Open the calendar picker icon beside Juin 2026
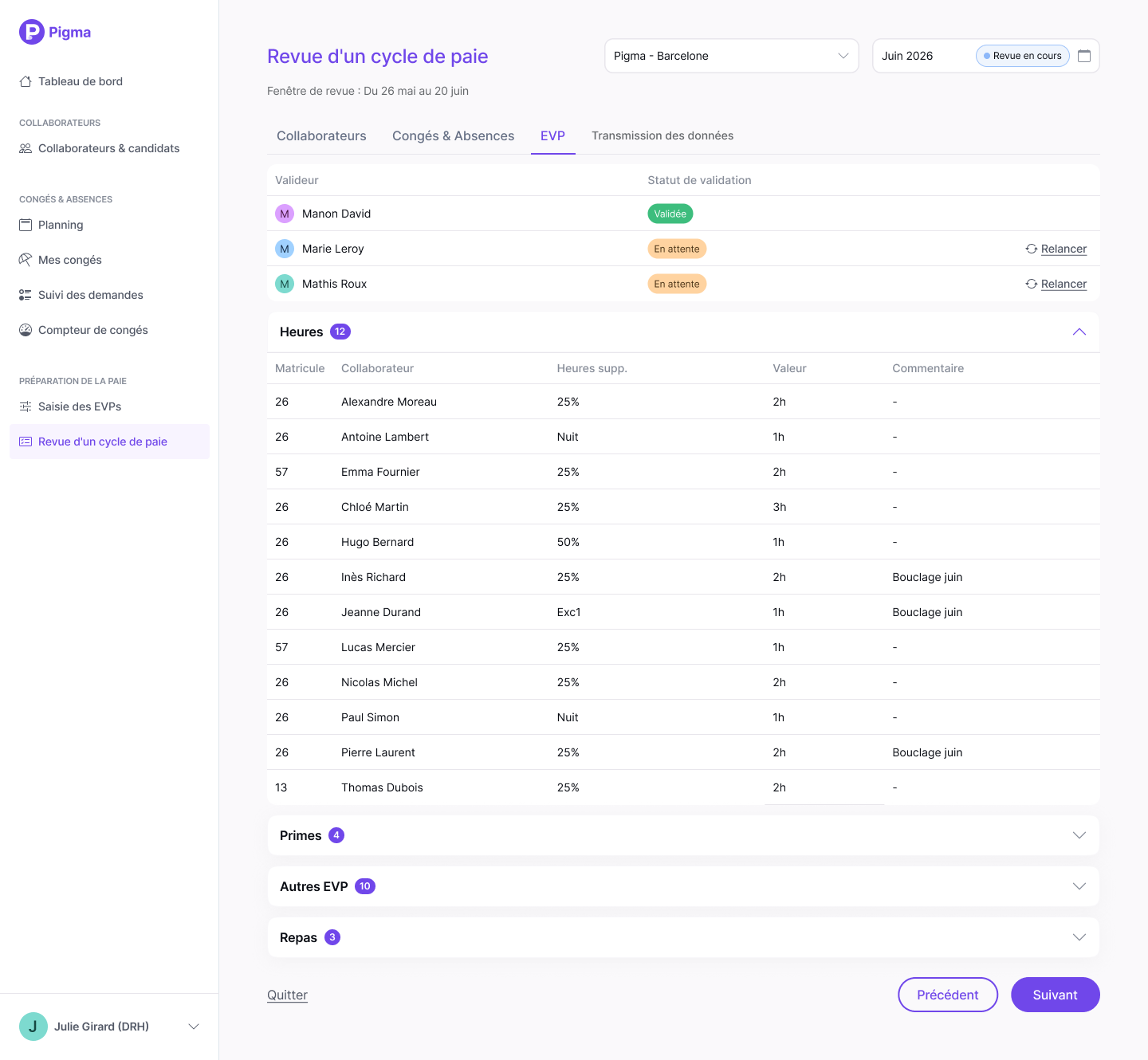 1084,56
